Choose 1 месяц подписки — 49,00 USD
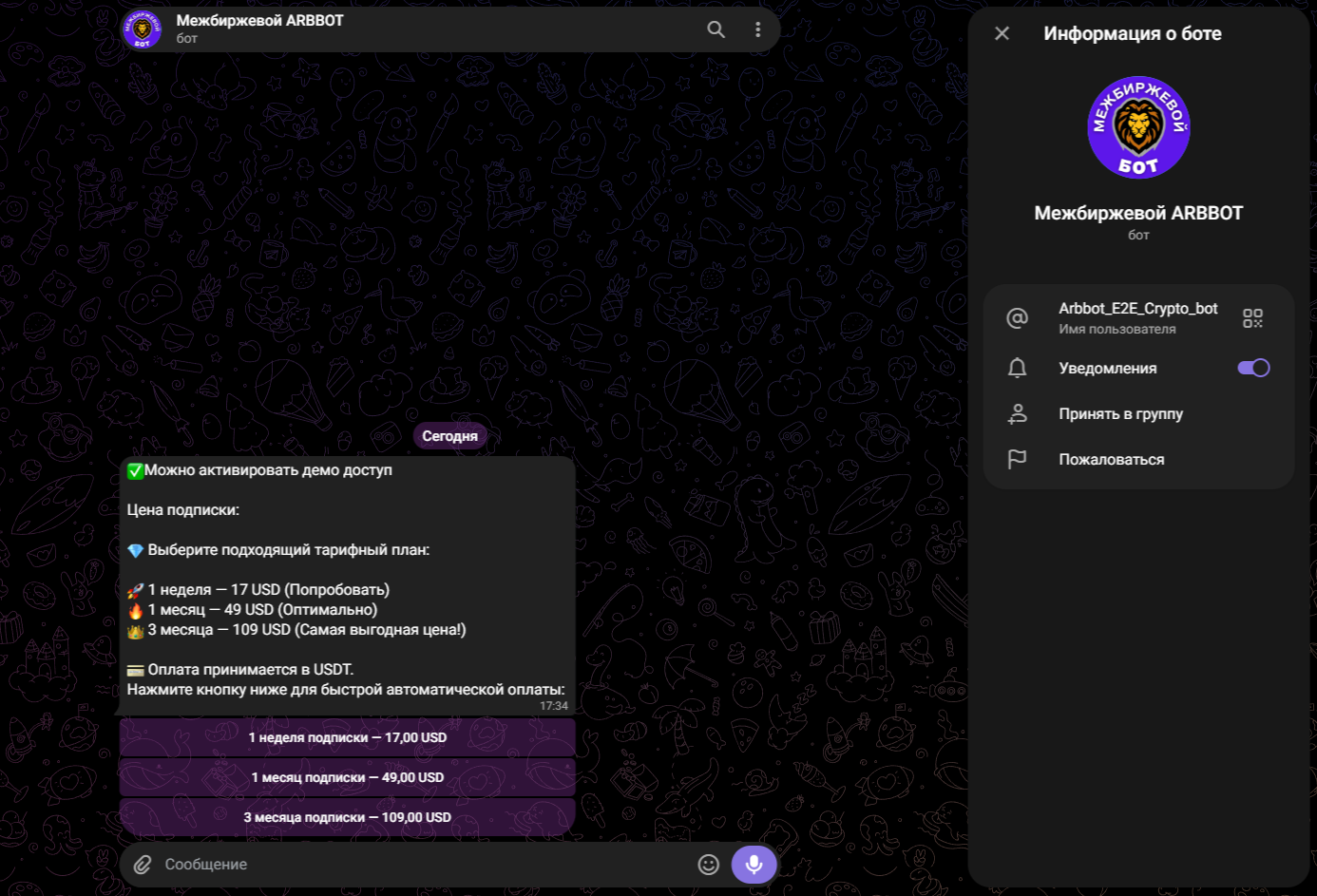 [x=348, y=777]
